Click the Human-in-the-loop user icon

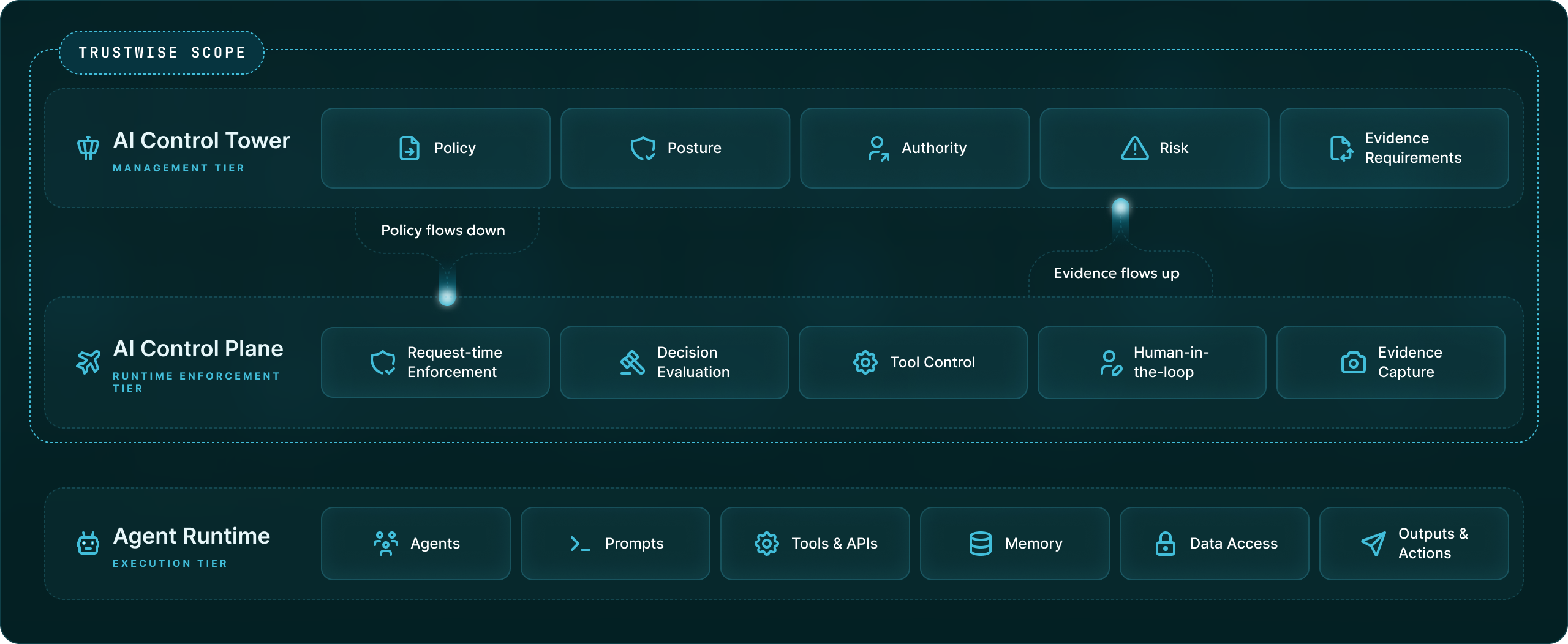pos(1111,362)
